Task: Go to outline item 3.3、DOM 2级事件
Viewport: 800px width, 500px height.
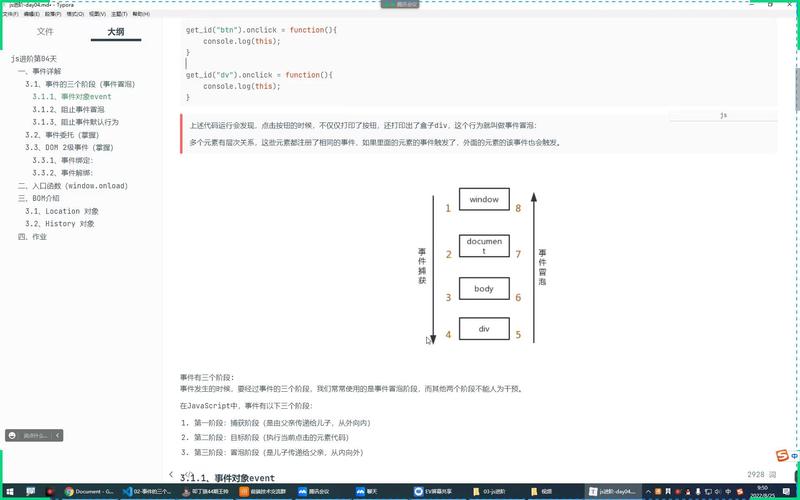Action: pos(69,147)
